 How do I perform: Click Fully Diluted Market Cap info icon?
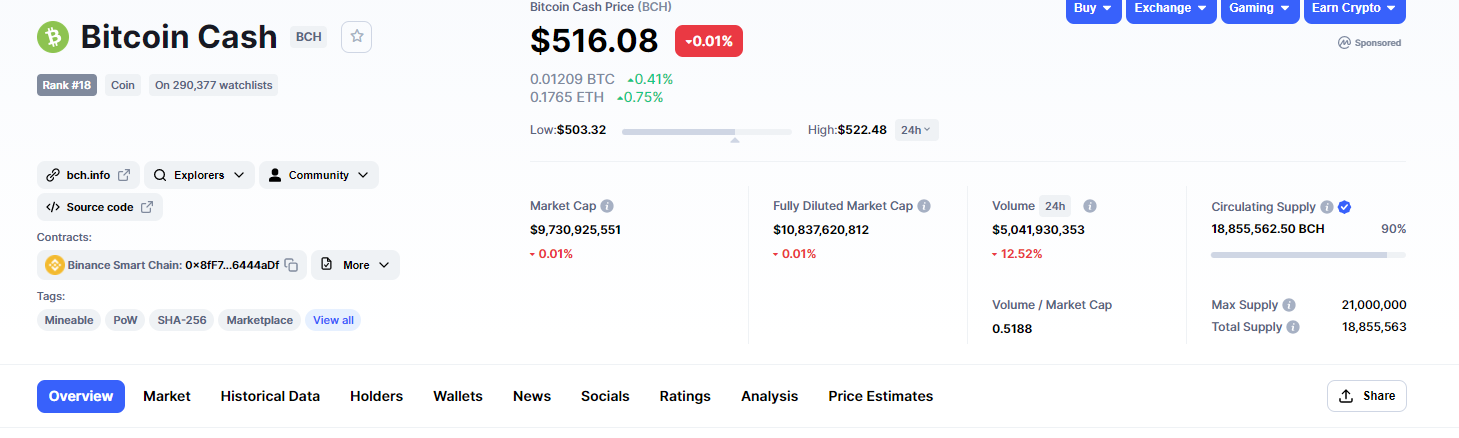pos(924,206)
